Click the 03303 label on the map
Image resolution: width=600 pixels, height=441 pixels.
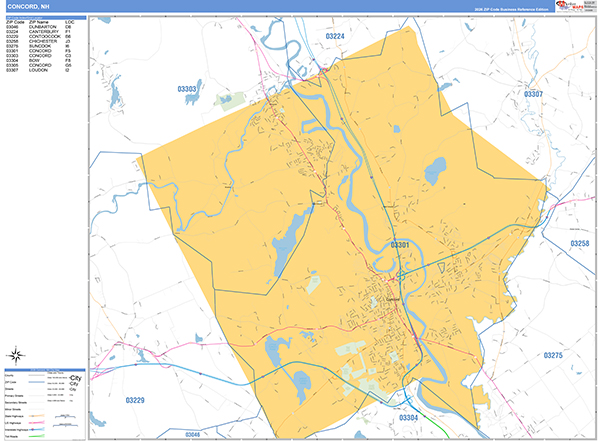187,89
